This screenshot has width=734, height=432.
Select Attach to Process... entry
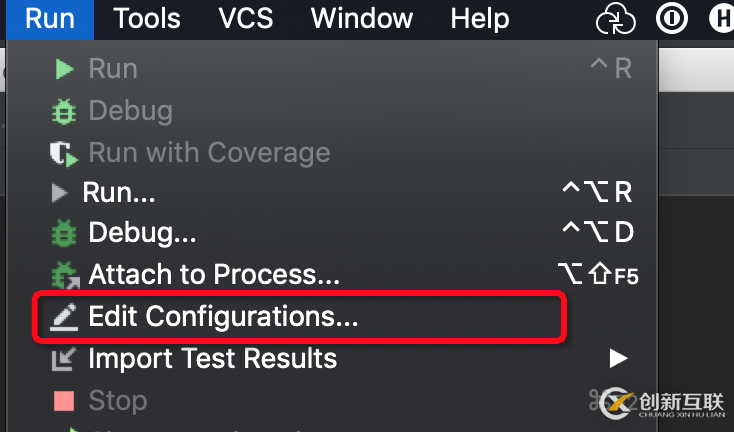(x=214, y=274)
